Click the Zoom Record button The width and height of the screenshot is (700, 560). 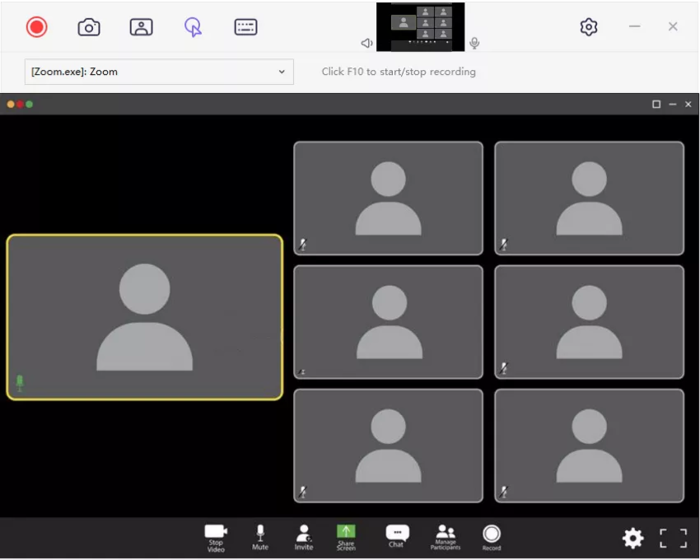pyautogui.click(x=491, y=536)
